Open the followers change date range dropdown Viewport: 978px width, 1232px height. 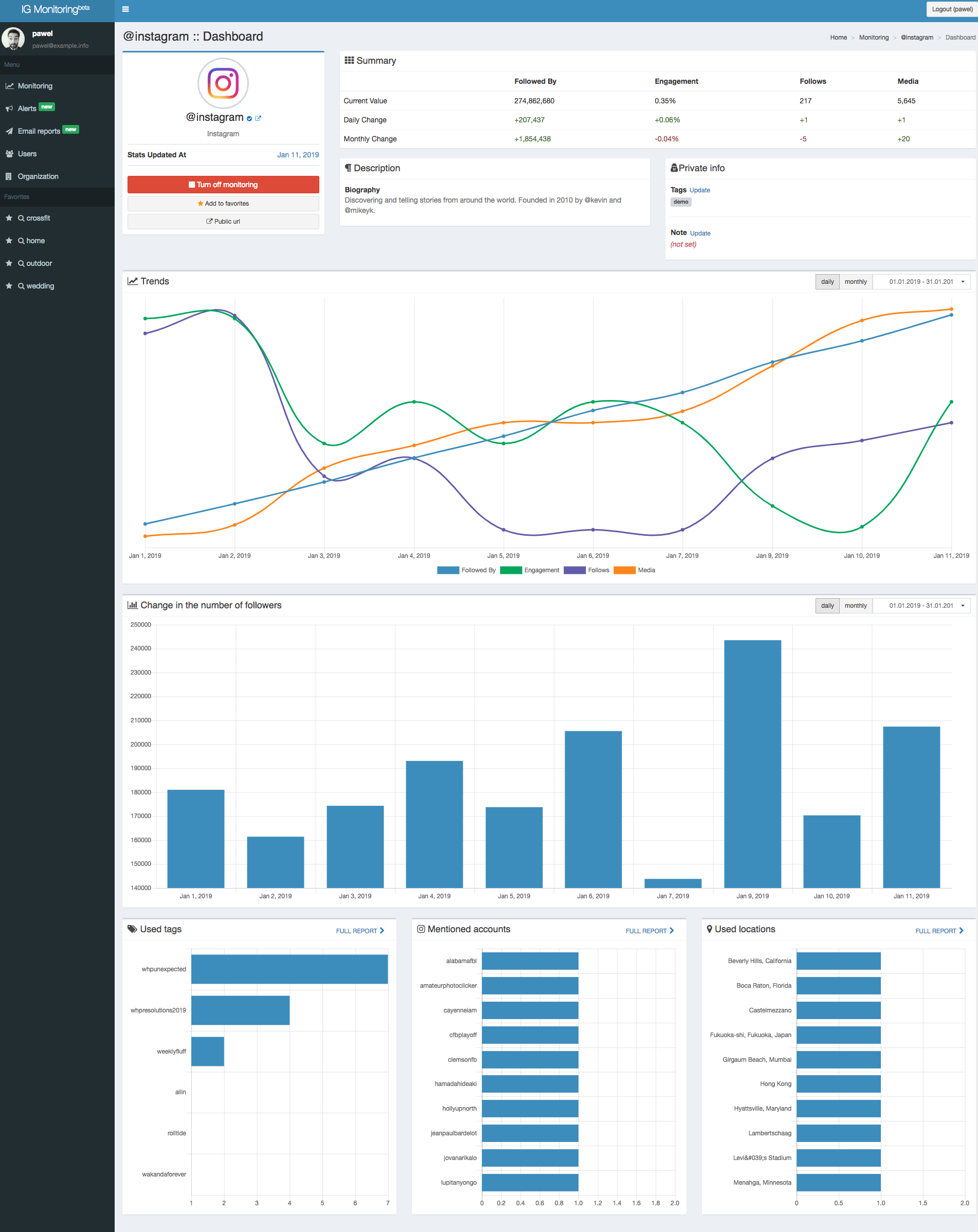[921, 606]
